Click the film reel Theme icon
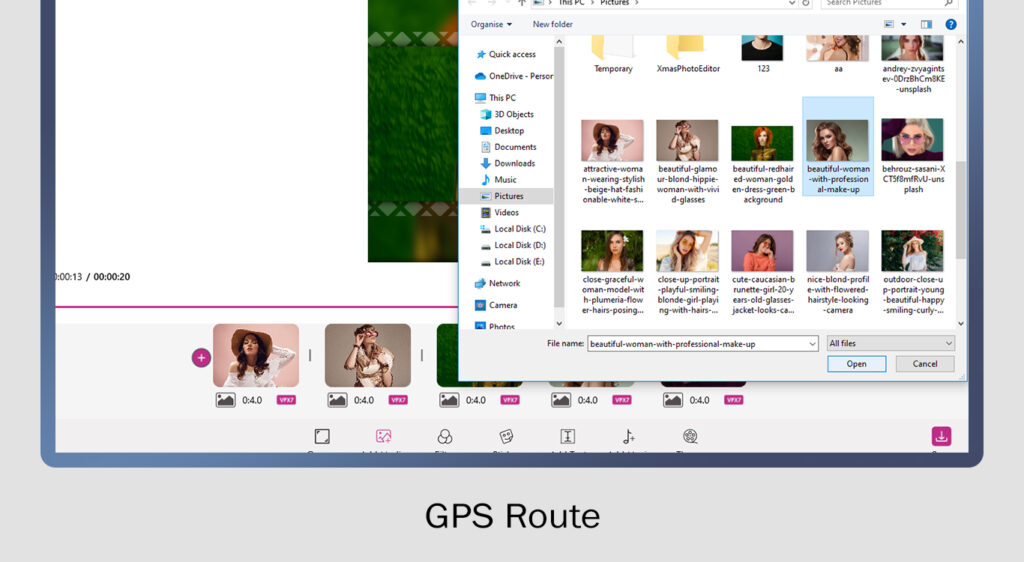 [x=690, y=436]
